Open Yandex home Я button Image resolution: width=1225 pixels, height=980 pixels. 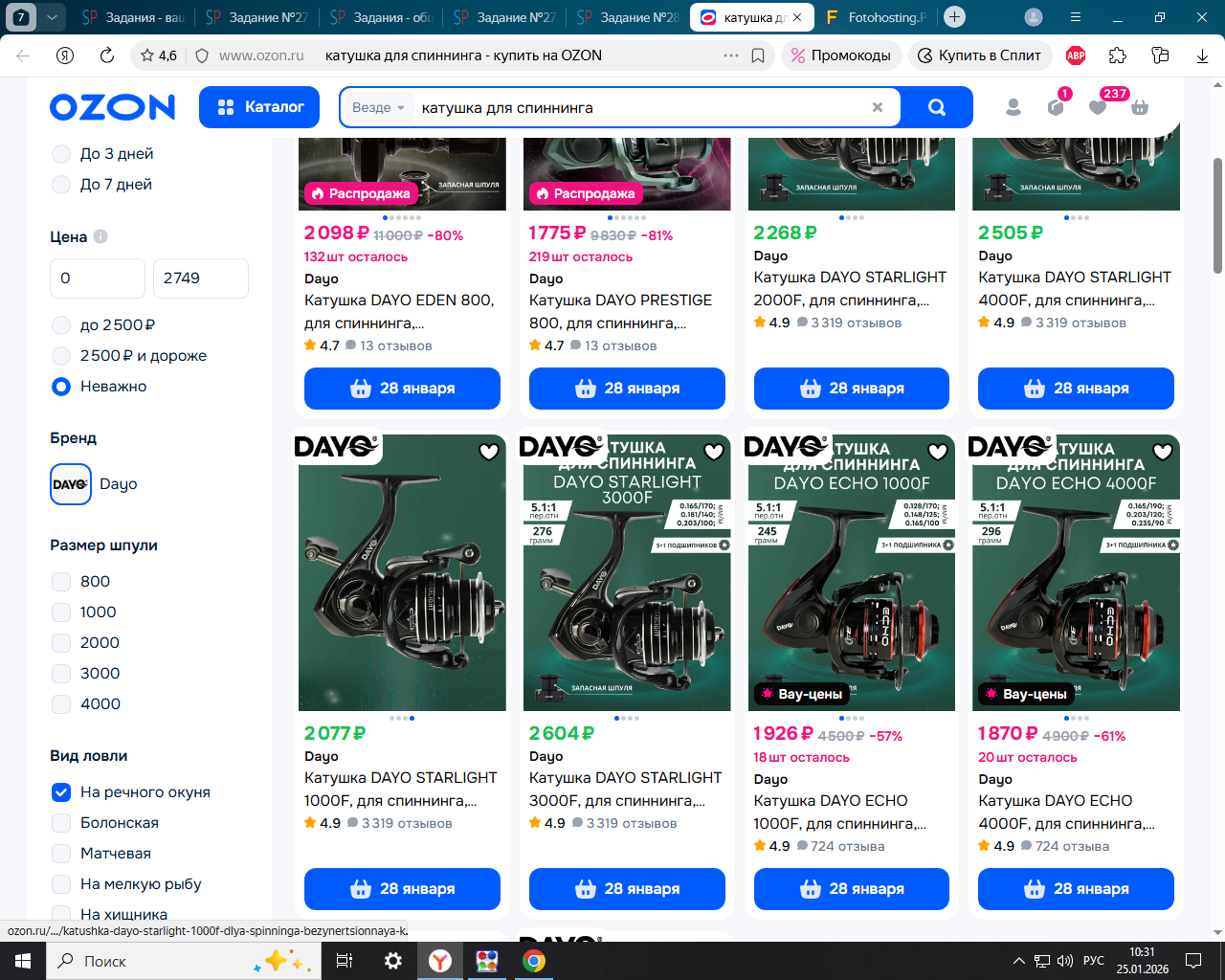click(x=65, y=56)
